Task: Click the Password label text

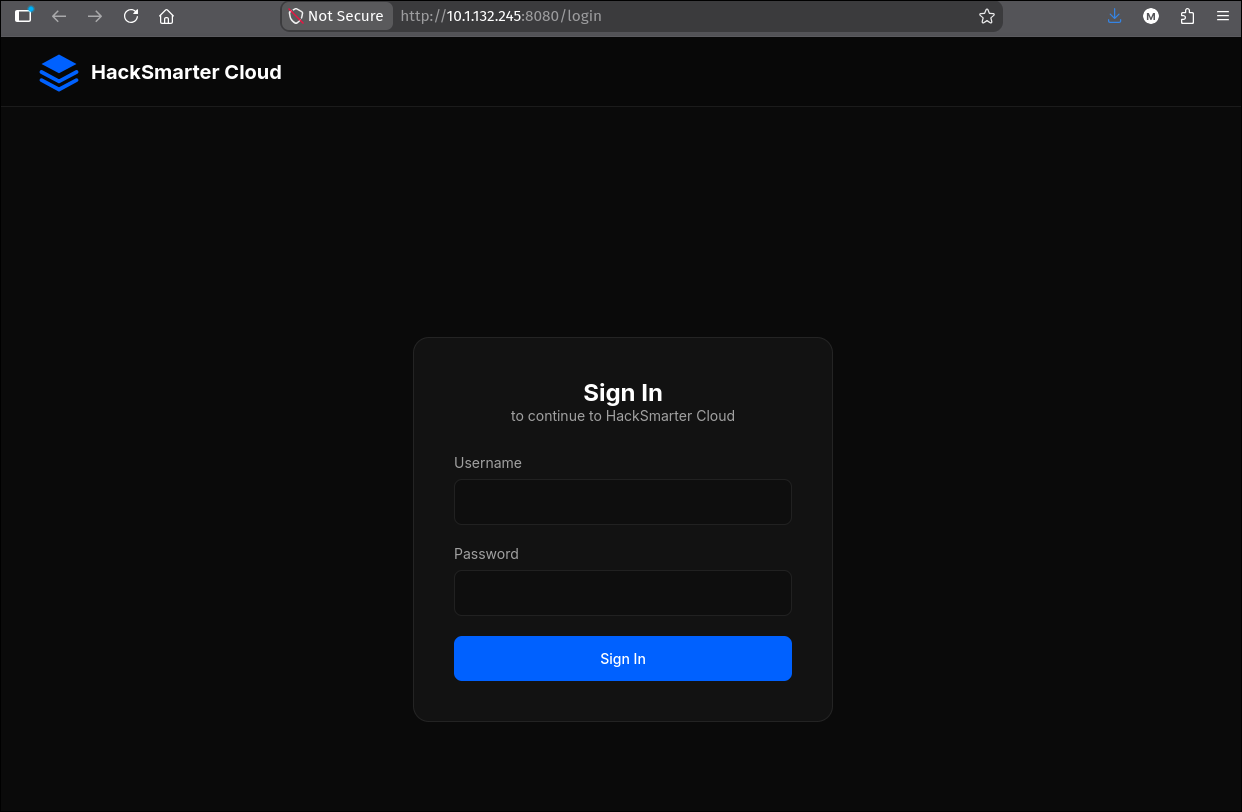Action: coord(486,554)
